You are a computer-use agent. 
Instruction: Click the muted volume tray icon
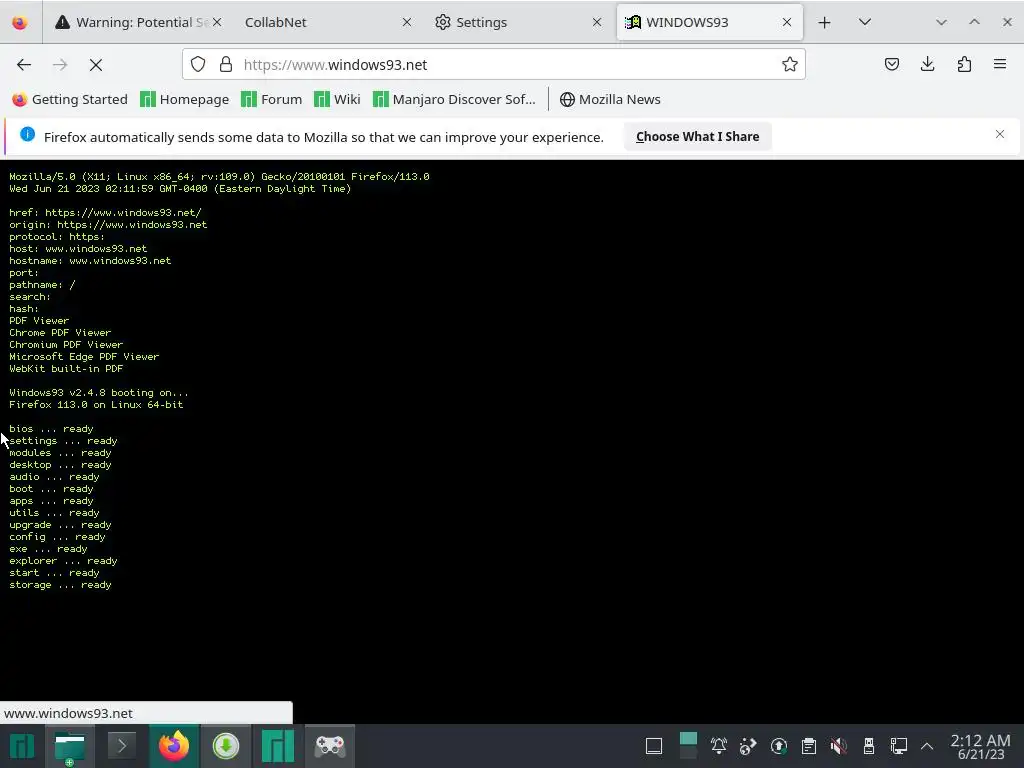[839, 746]
